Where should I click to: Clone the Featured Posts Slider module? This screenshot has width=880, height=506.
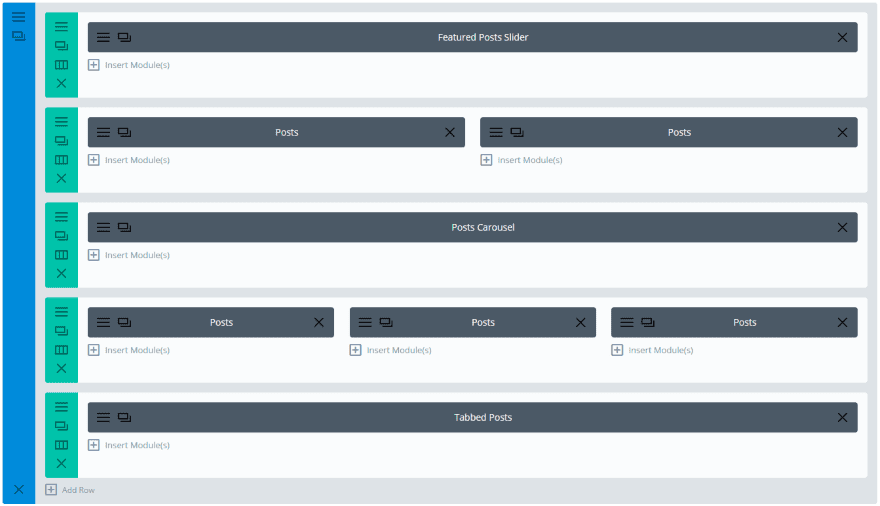124,37
